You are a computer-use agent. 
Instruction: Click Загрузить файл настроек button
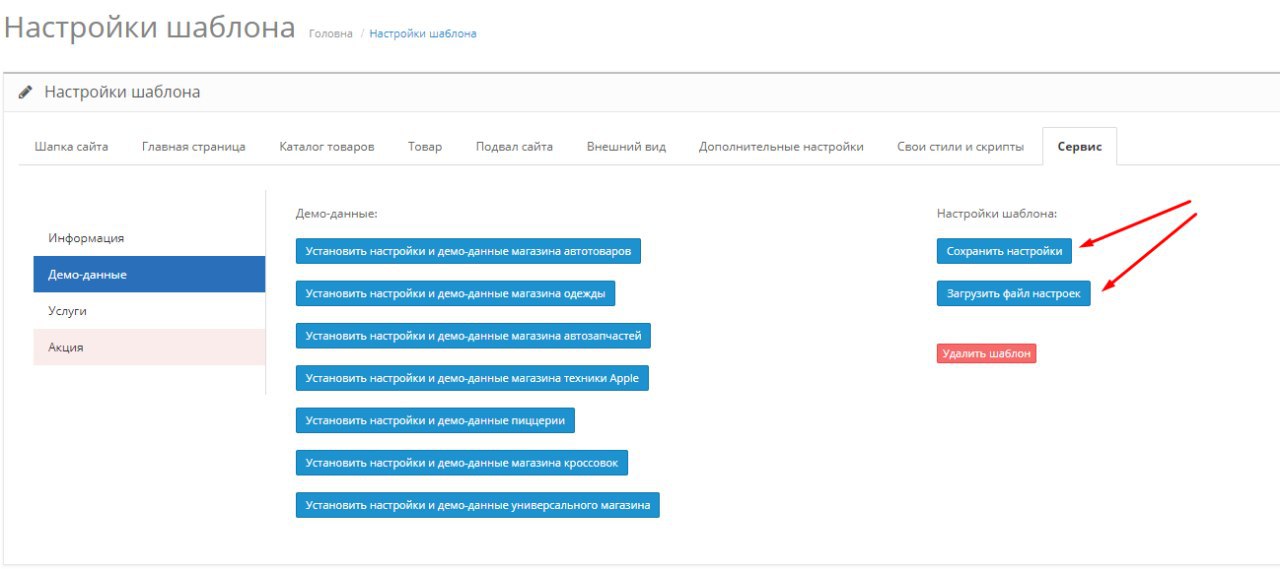(1013, 293)
